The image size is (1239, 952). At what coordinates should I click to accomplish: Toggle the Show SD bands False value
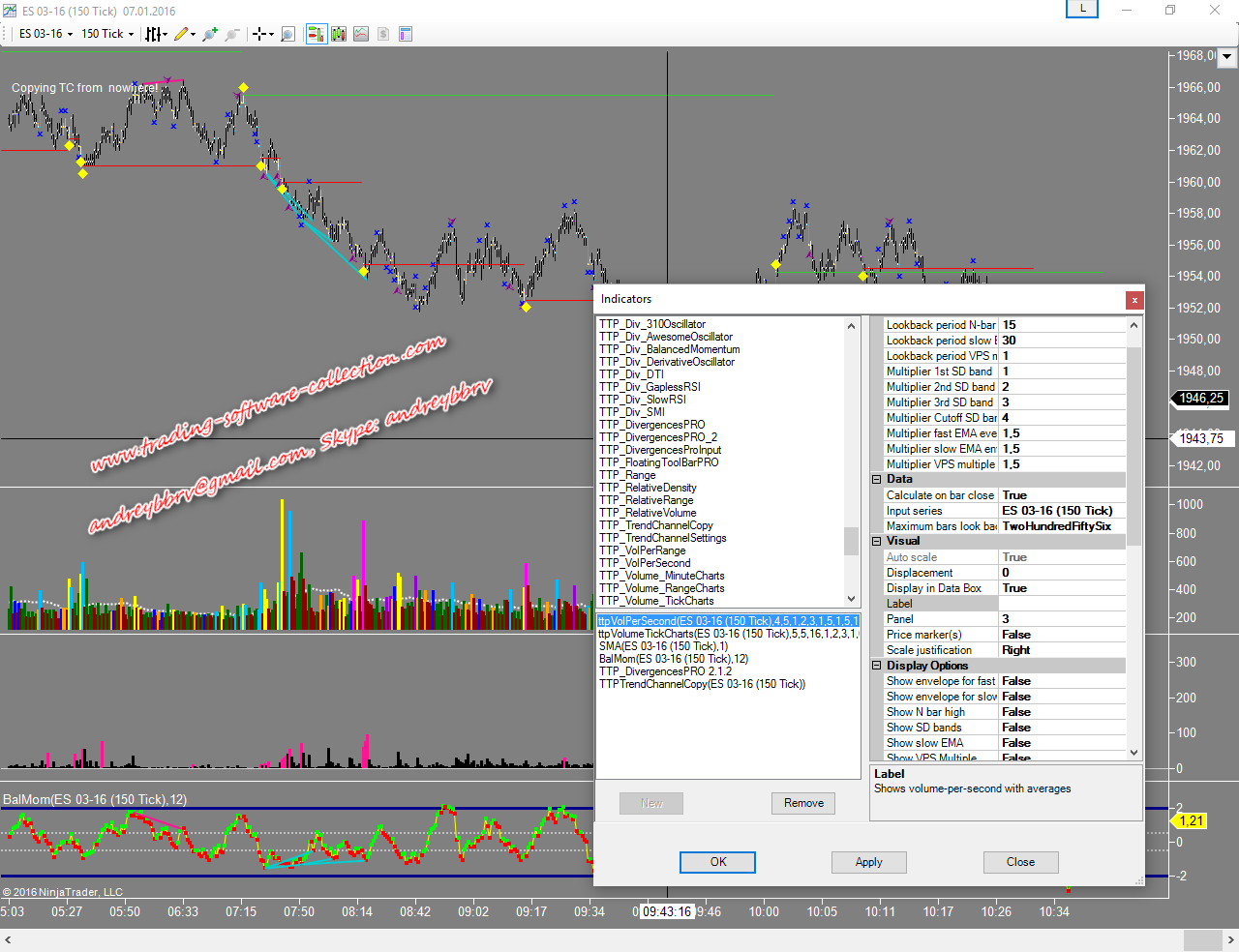[1061, 728]
